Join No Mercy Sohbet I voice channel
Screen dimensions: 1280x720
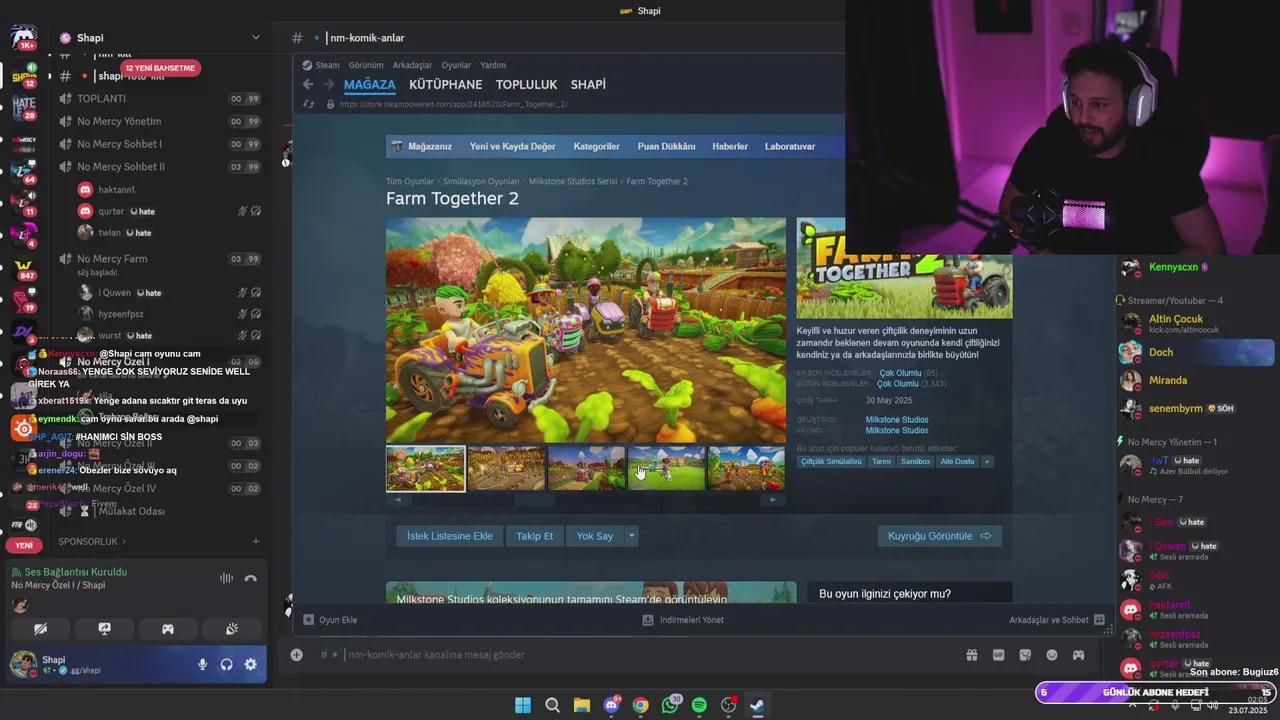(x=158, y=144)
